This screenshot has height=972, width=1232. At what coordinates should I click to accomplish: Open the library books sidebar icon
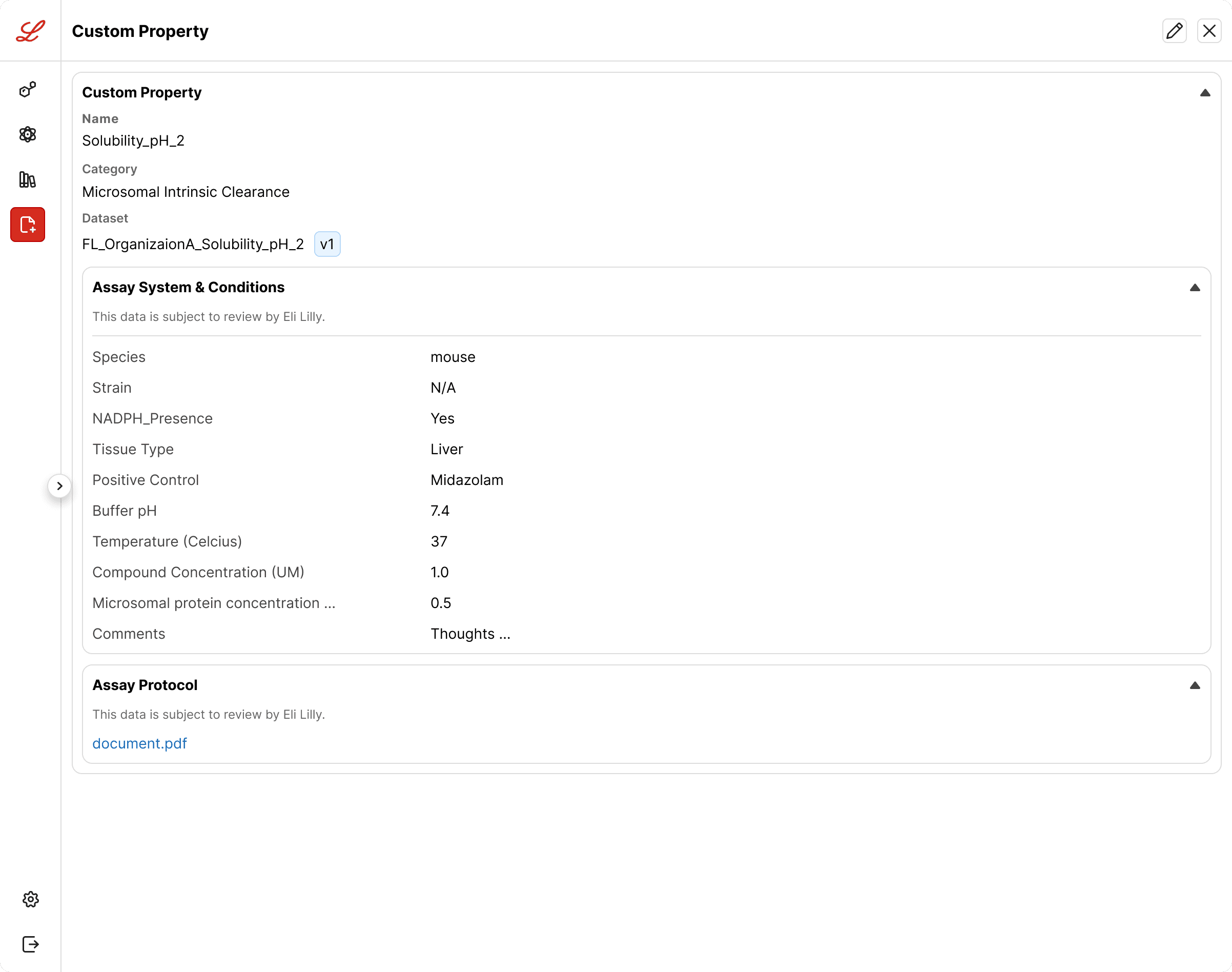pos(28,180)
